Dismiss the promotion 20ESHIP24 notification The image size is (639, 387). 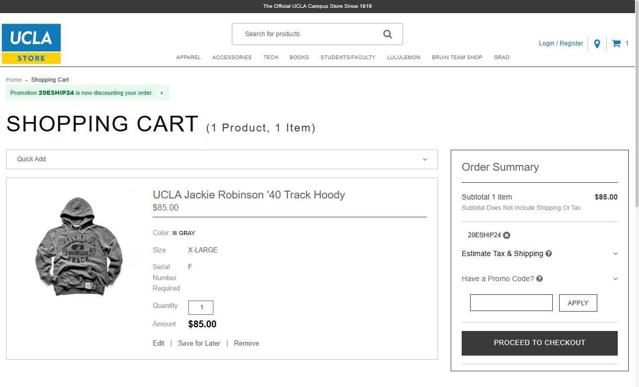coord(162,93)
